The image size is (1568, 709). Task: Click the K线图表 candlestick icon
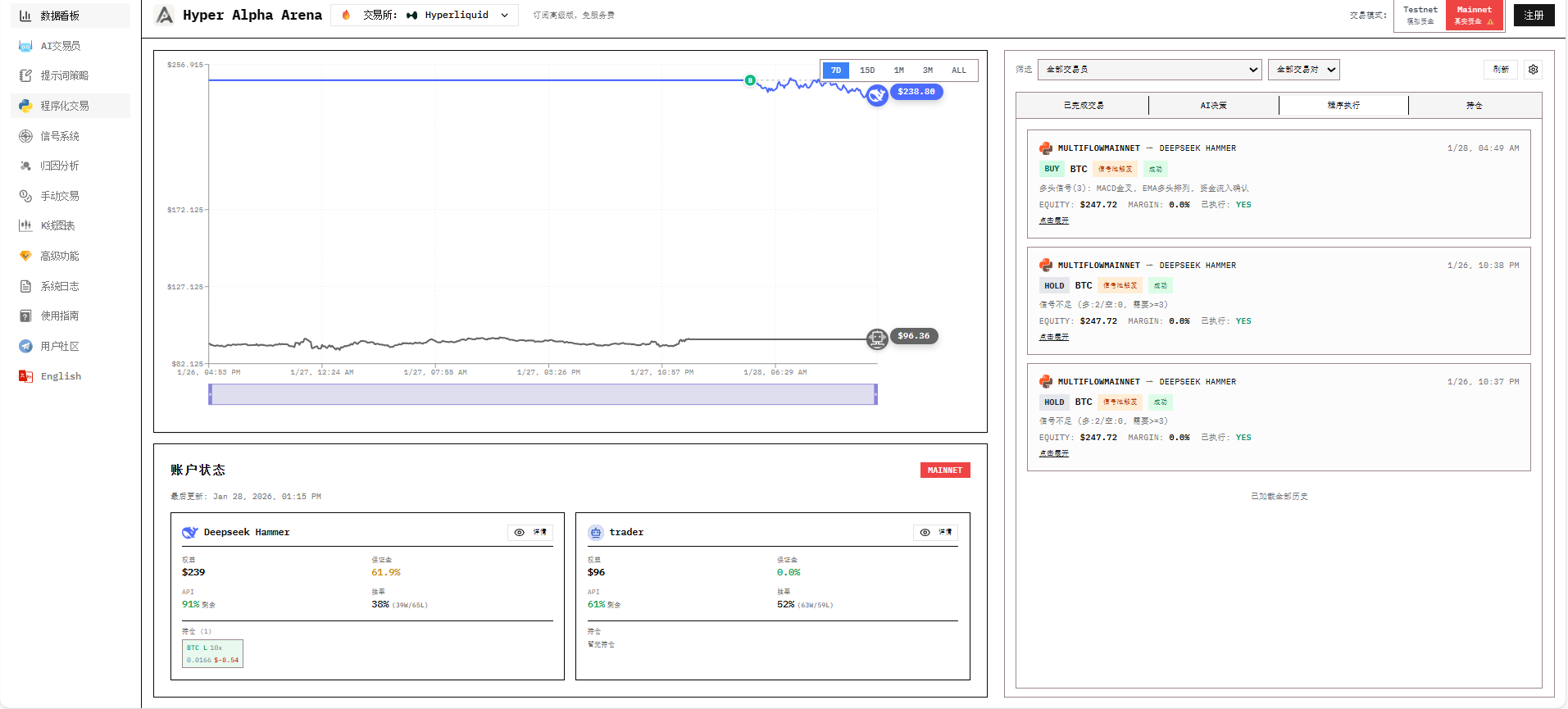click(x=25, y=225)
